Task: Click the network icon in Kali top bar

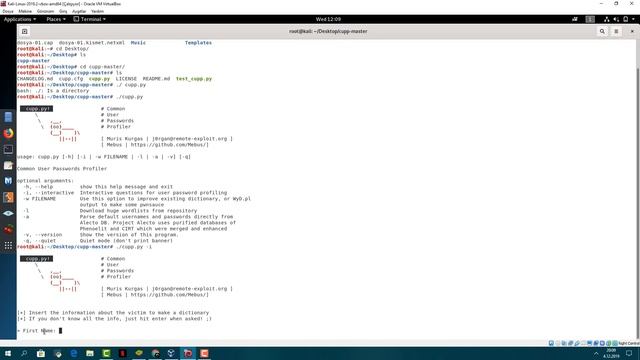Action: 607,19
